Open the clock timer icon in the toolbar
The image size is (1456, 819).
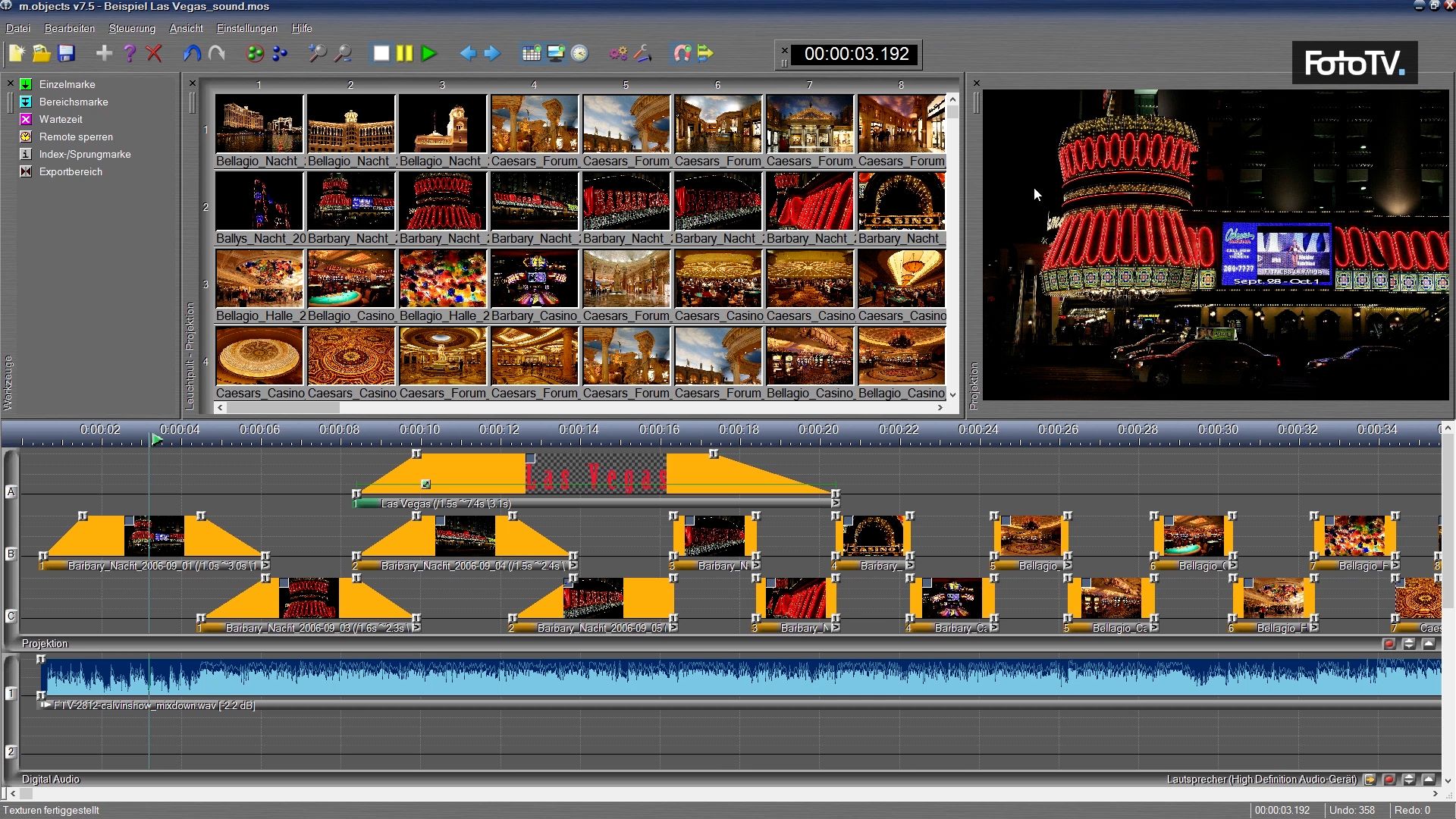point(579,53)
